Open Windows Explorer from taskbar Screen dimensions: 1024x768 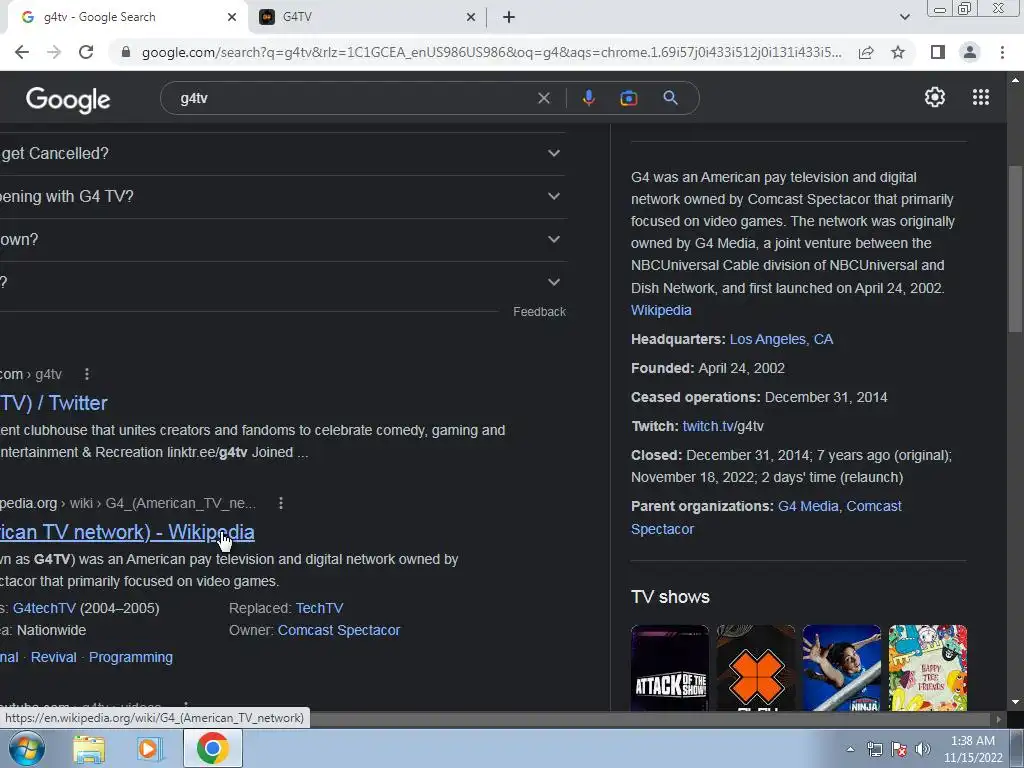(x=89, y=749)
